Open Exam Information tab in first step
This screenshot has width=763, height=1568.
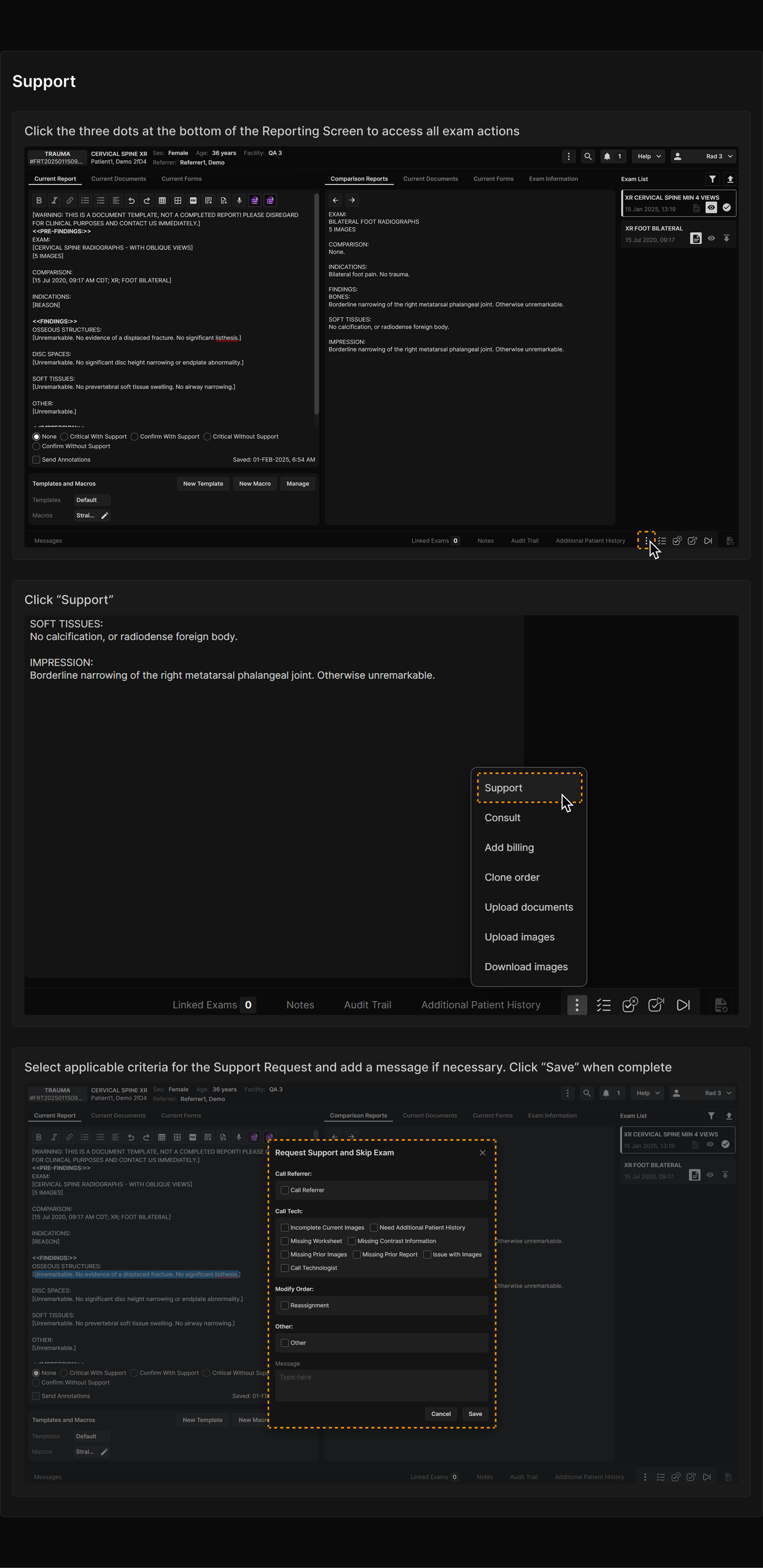[553, 179]
